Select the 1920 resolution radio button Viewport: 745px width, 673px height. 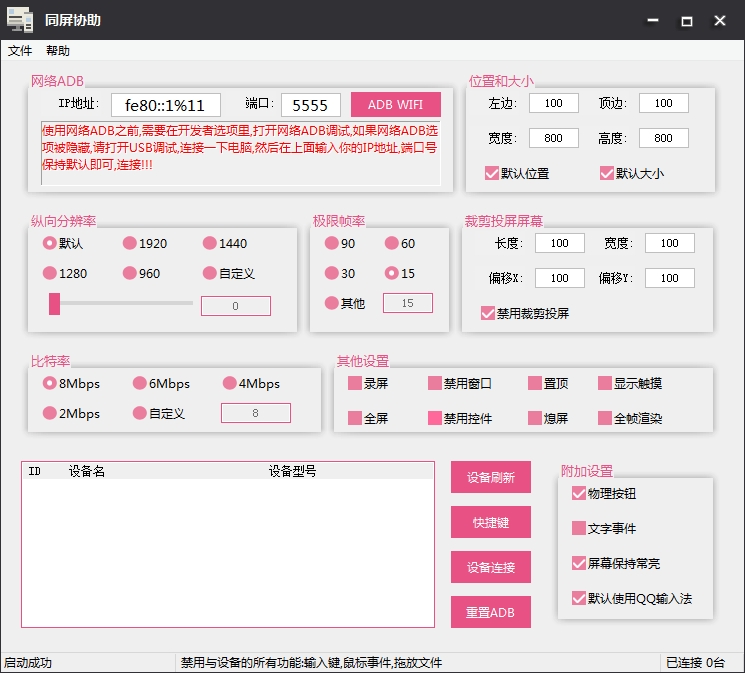[x=130, y=243]
